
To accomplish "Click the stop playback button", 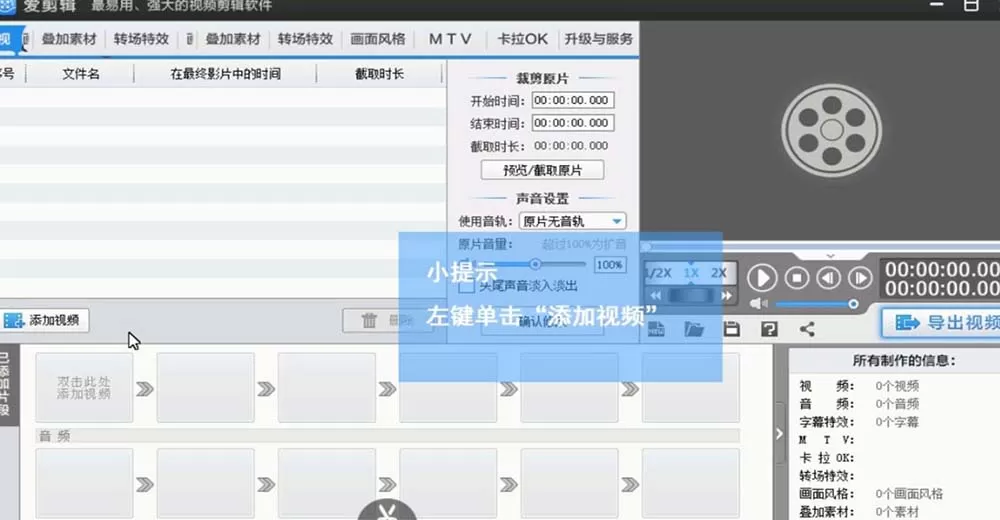I will pyautogui.click(x=797, y=278).
